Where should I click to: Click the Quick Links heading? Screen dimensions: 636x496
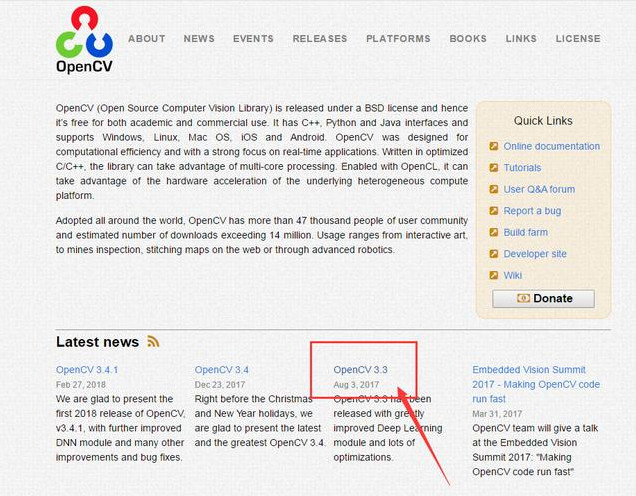[543, 121]
